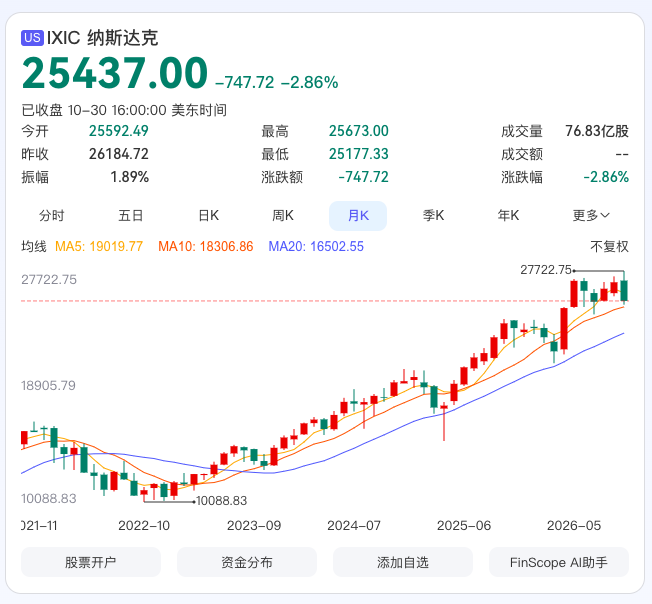The width and height of the screenshot is (652, 604).
Task: Click the 资金分布 button
Action: tap(247, 562)
